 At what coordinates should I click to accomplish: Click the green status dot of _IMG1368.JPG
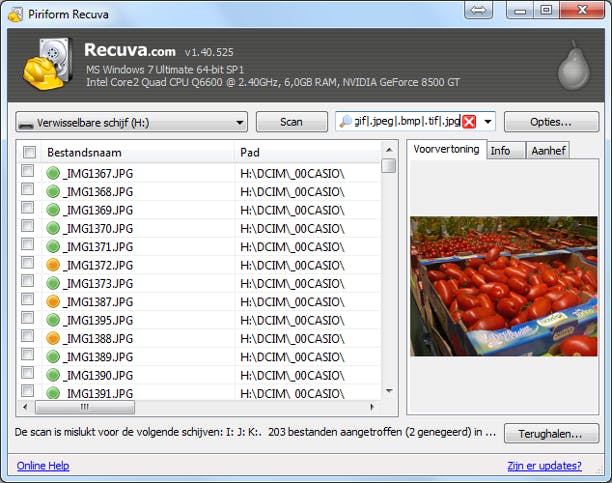click(53, 191)
